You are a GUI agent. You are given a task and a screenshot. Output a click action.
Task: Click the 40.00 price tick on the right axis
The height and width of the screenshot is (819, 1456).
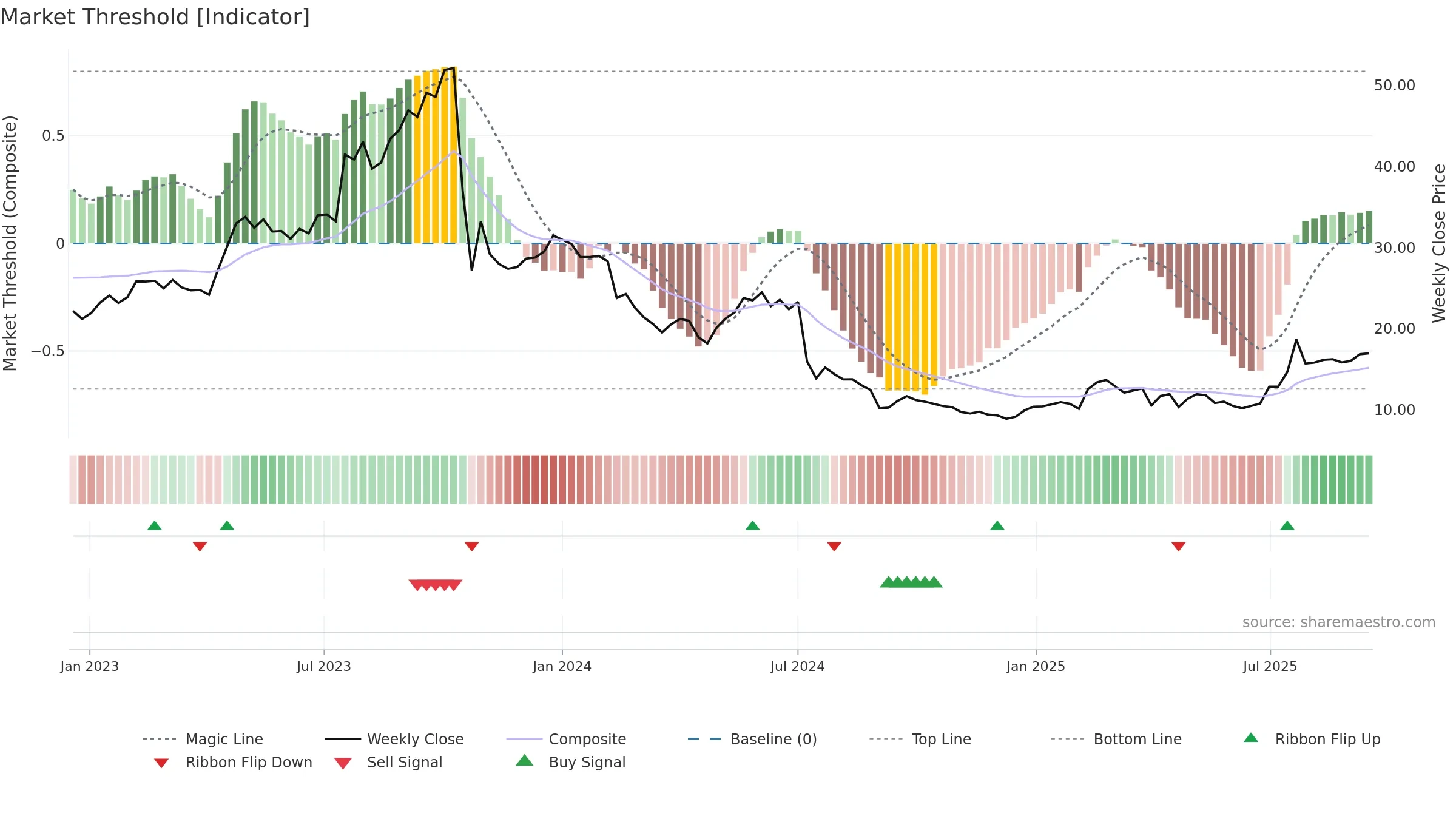(1395, 167)
